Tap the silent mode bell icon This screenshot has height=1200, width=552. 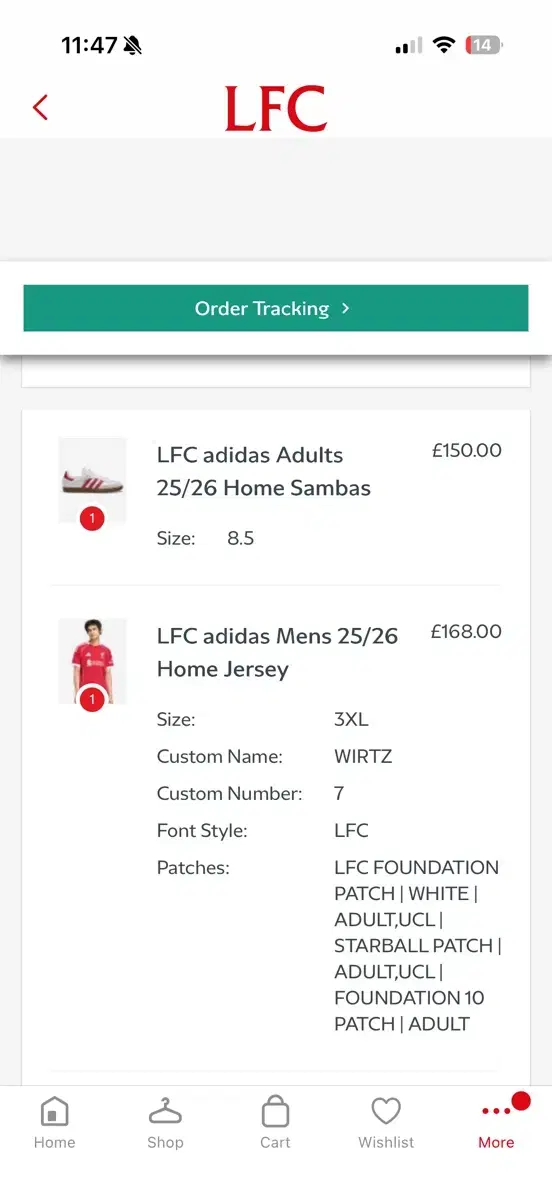click(x=133, y=45)
